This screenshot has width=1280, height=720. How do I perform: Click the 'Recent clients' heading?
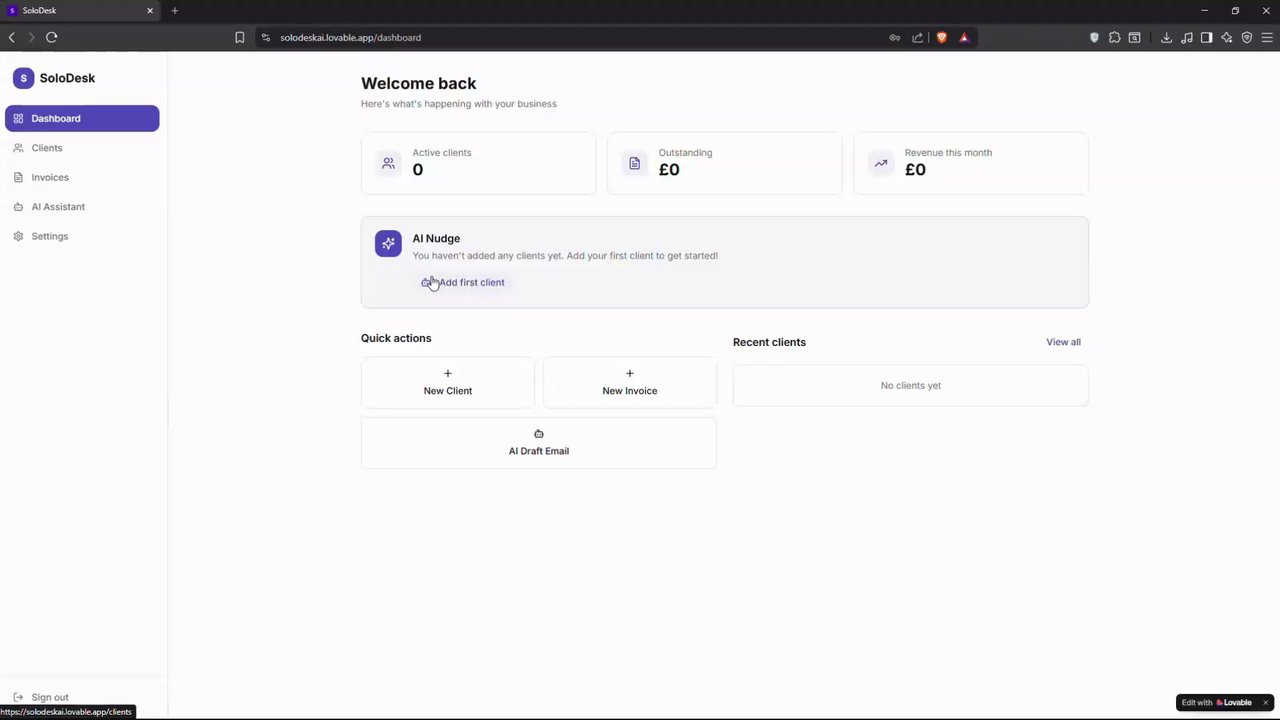click(x=769, y=342)
